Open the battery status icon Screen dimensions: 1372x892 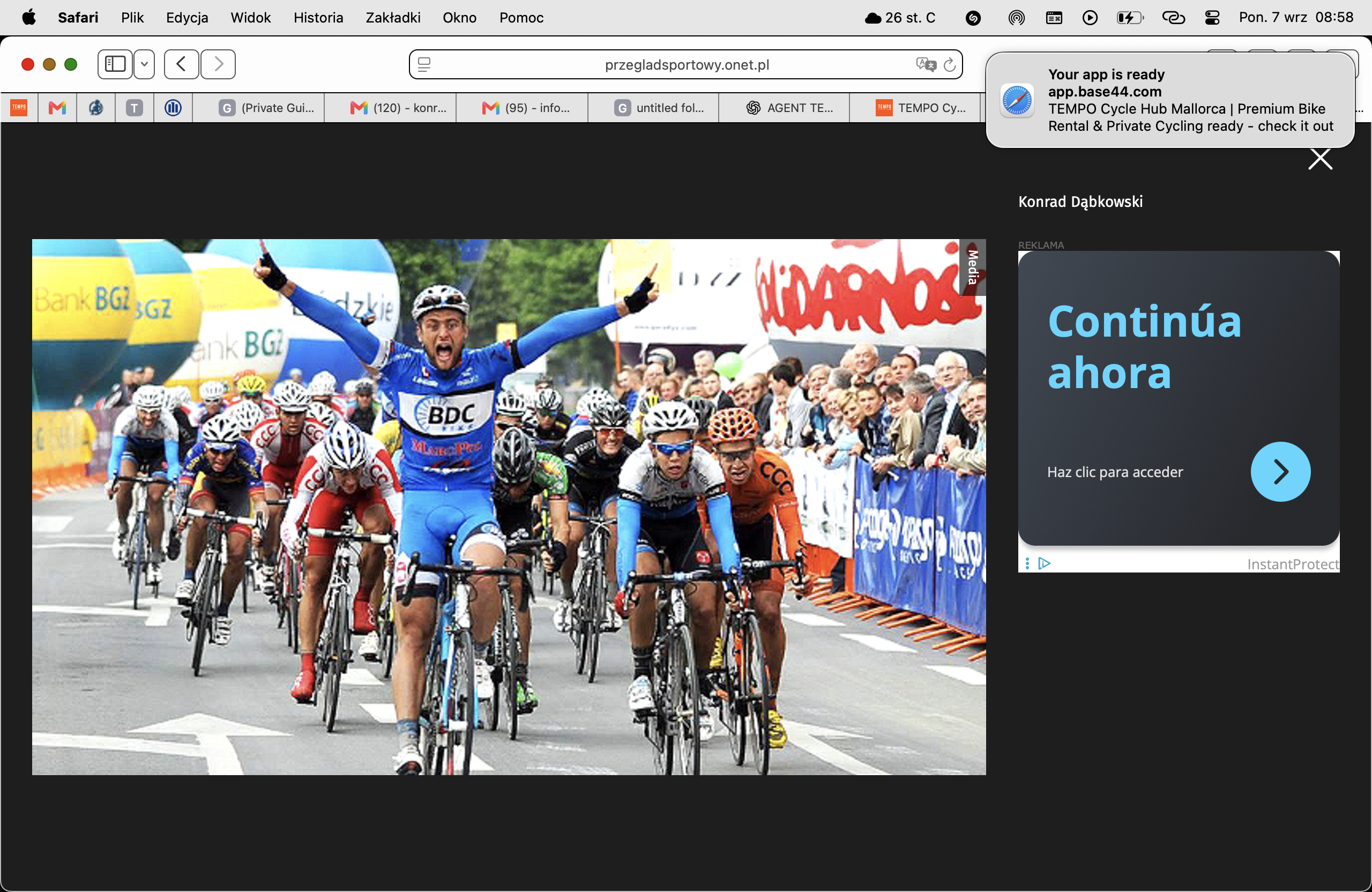[x=1129, y=18]
